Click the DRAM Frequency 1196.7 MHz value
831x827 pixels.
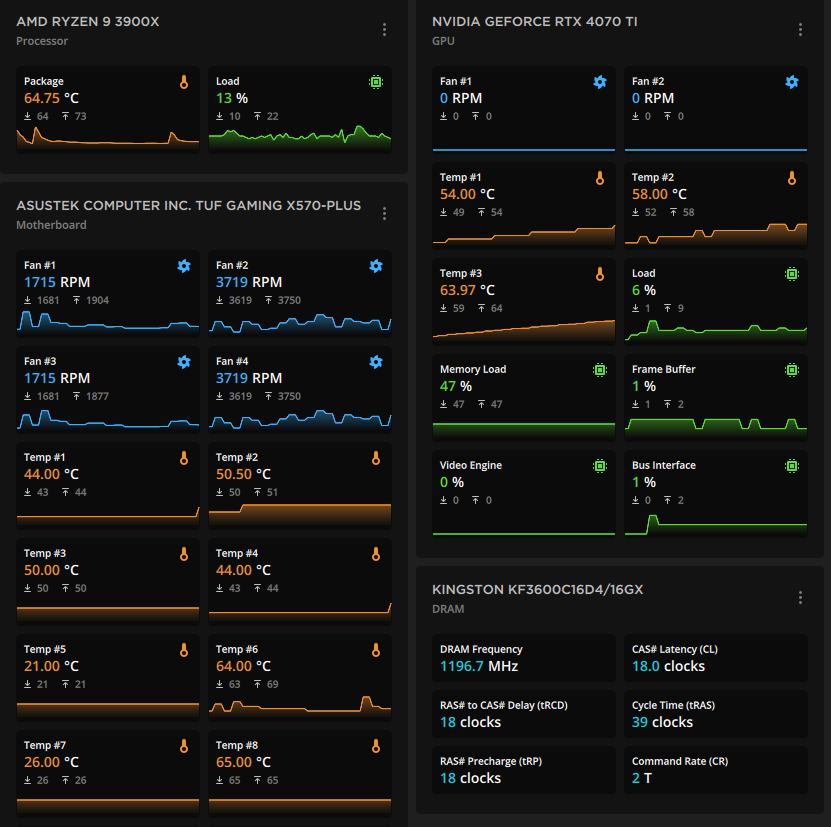click(479, 666)
